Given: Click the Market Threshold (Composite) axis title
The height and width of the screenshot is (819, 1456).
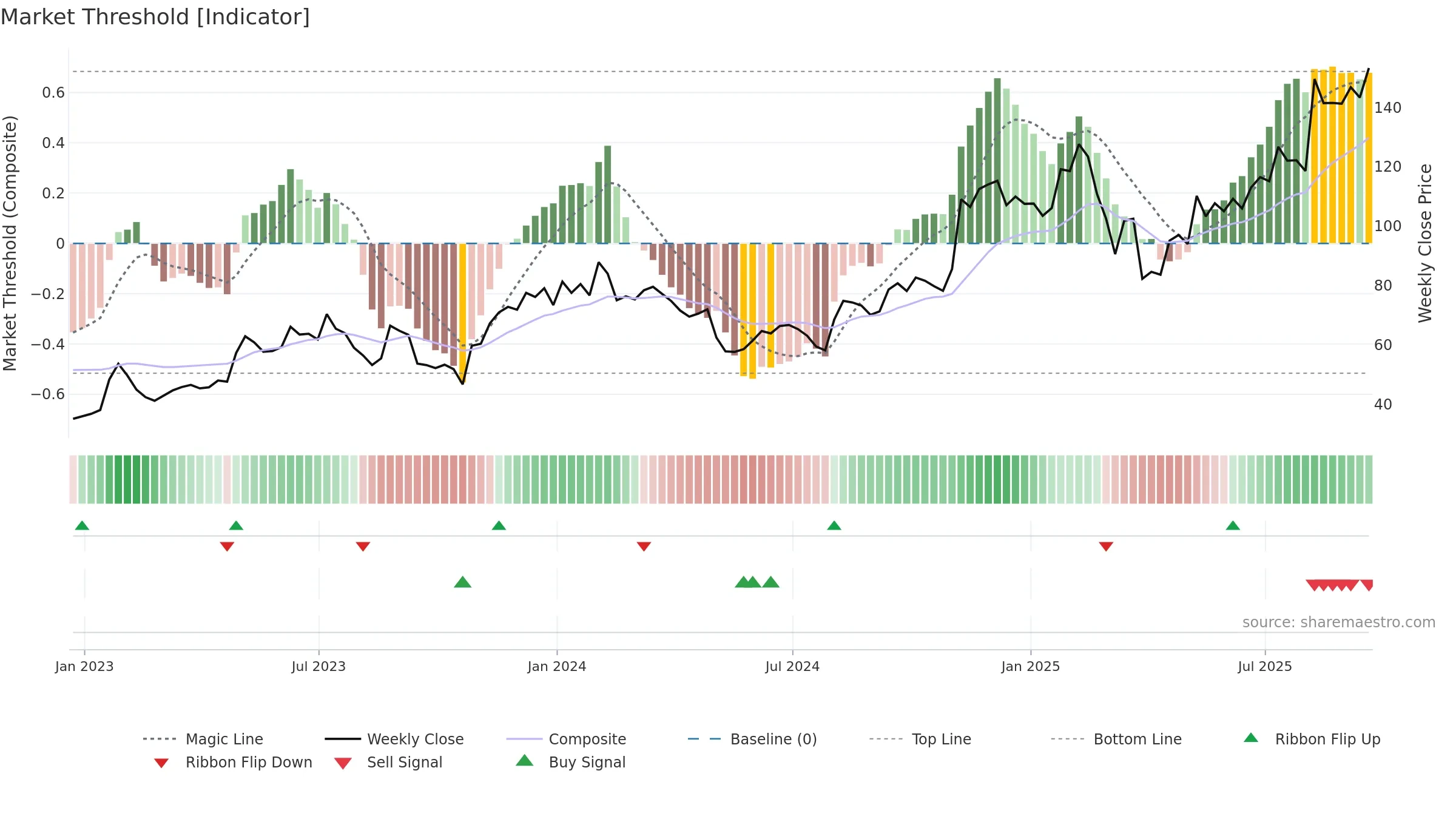Looking at the screenshot, I should [10, 243].
